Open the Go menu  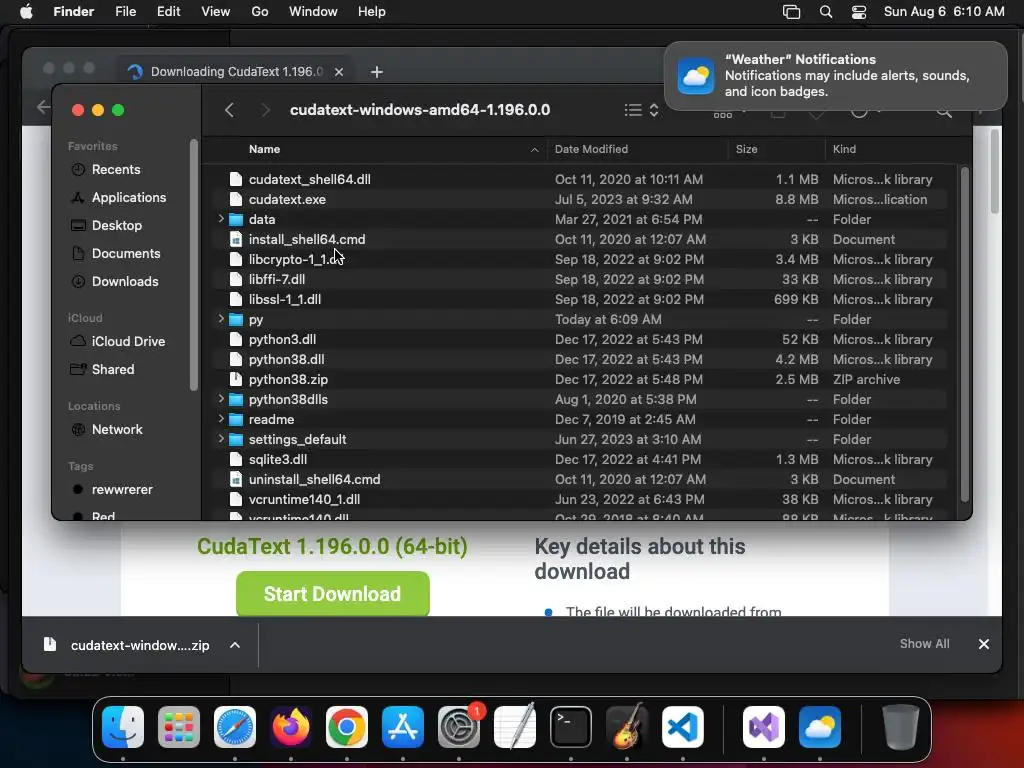coord(260,12)
